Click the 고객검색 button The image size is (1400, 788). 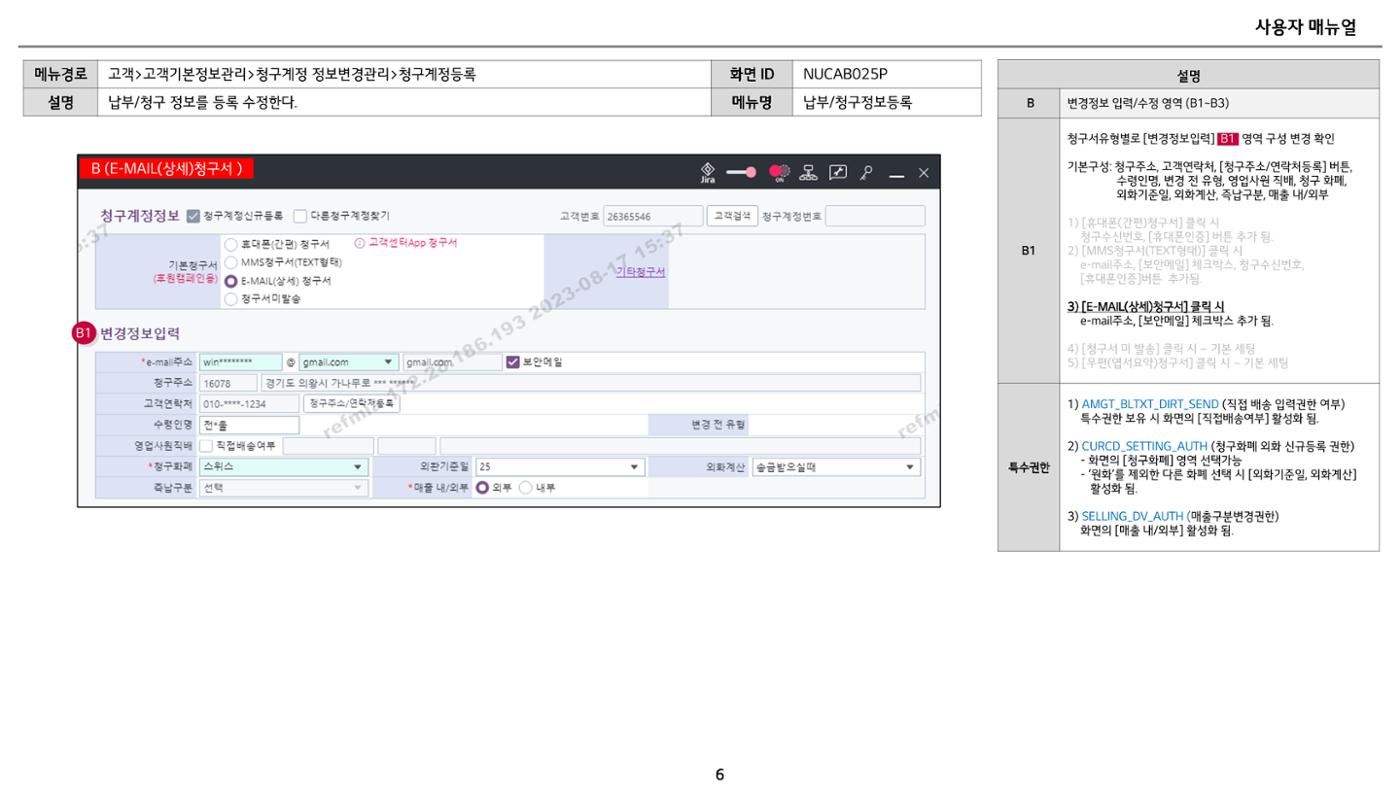pyautogui.click(x=732, y=215)
